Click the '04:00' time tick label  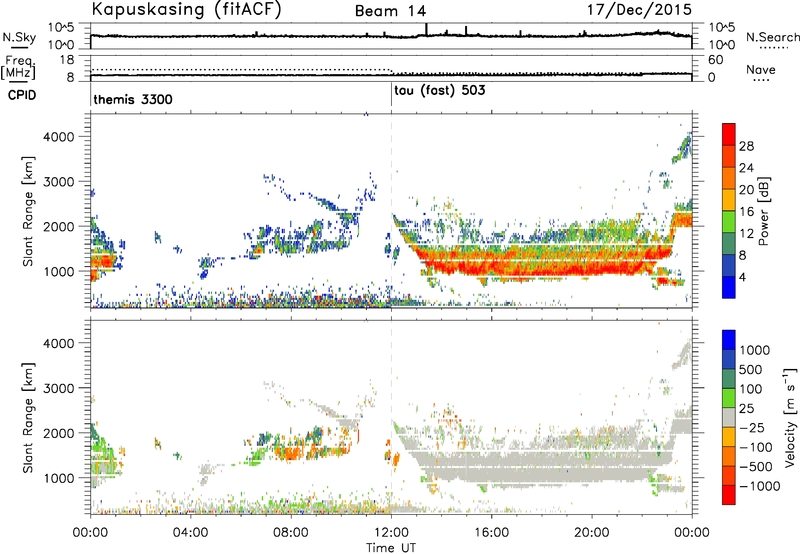pos(190,533)
